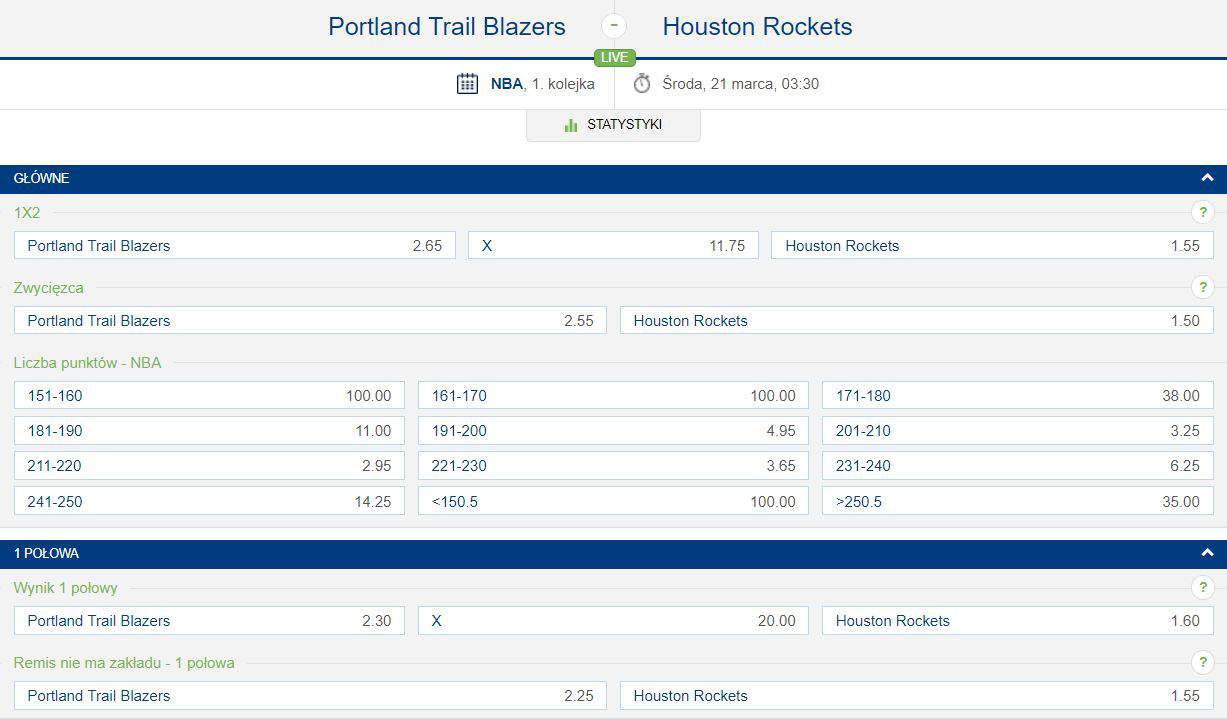Select Portland Trail Blazers at 2.65 in 1X2
This screenshot has height=719, width=1227.
click(235, 245)
